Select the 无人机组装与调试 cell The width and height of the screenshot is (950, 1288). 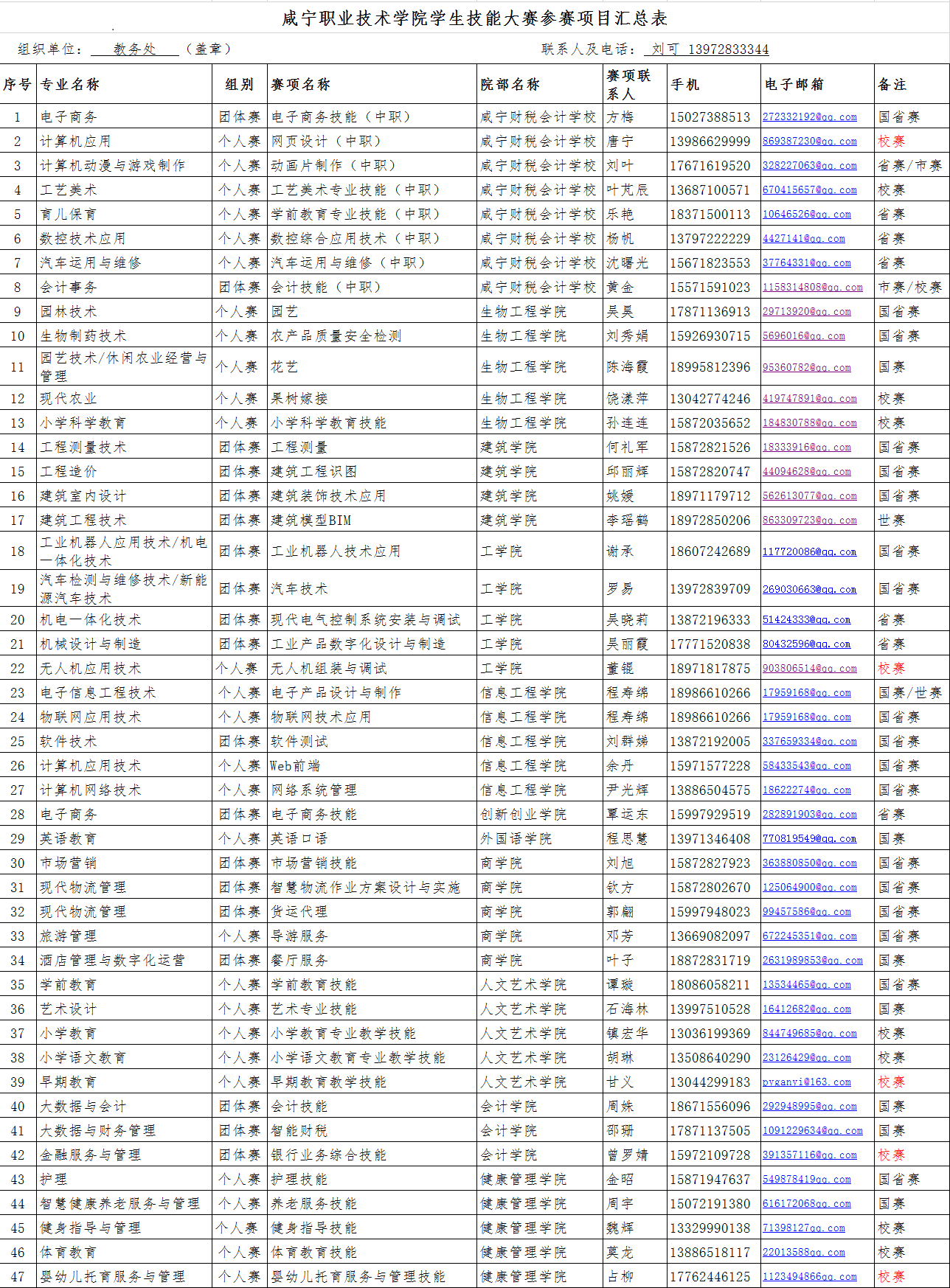tap(328, 668)
